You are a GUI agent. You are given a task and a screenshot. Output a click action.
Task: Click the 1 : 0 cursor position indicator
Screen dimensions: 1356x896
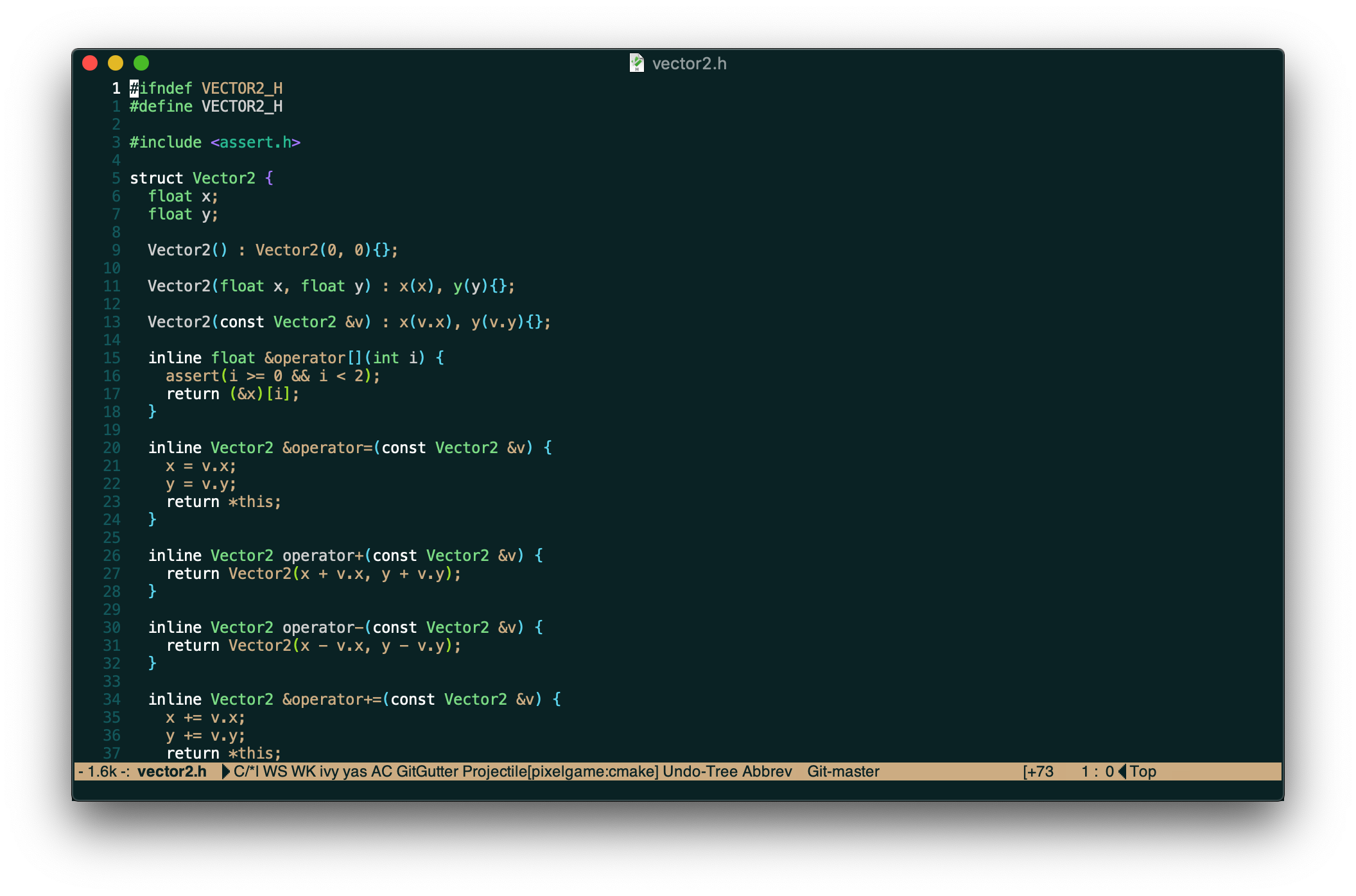pos(1097,771)
